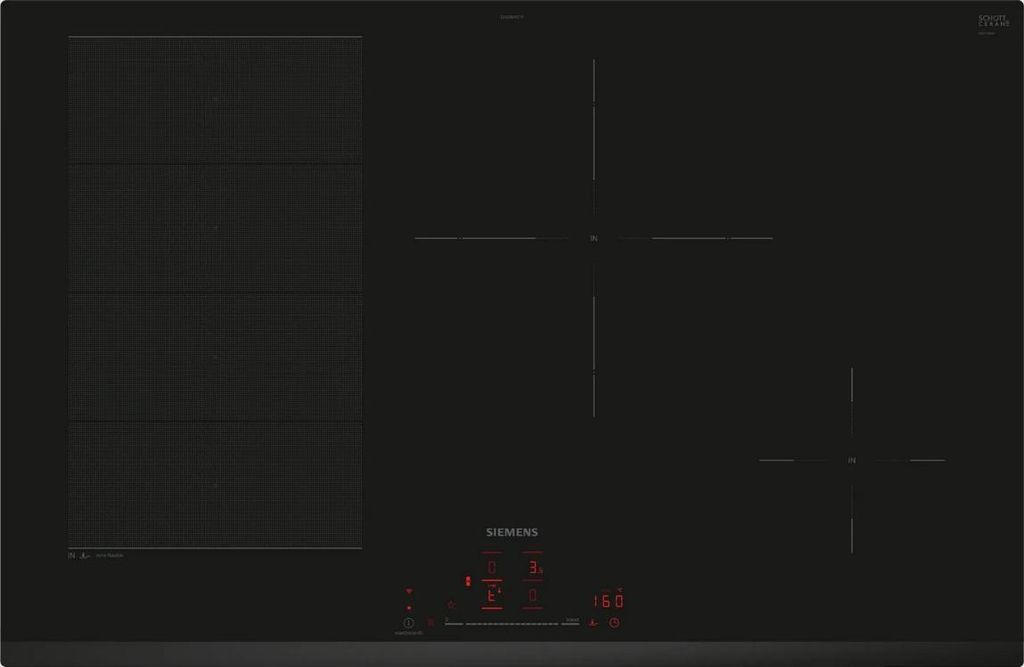Tap the control lock icon beside power
The image size is (1024, 667).
431,622
